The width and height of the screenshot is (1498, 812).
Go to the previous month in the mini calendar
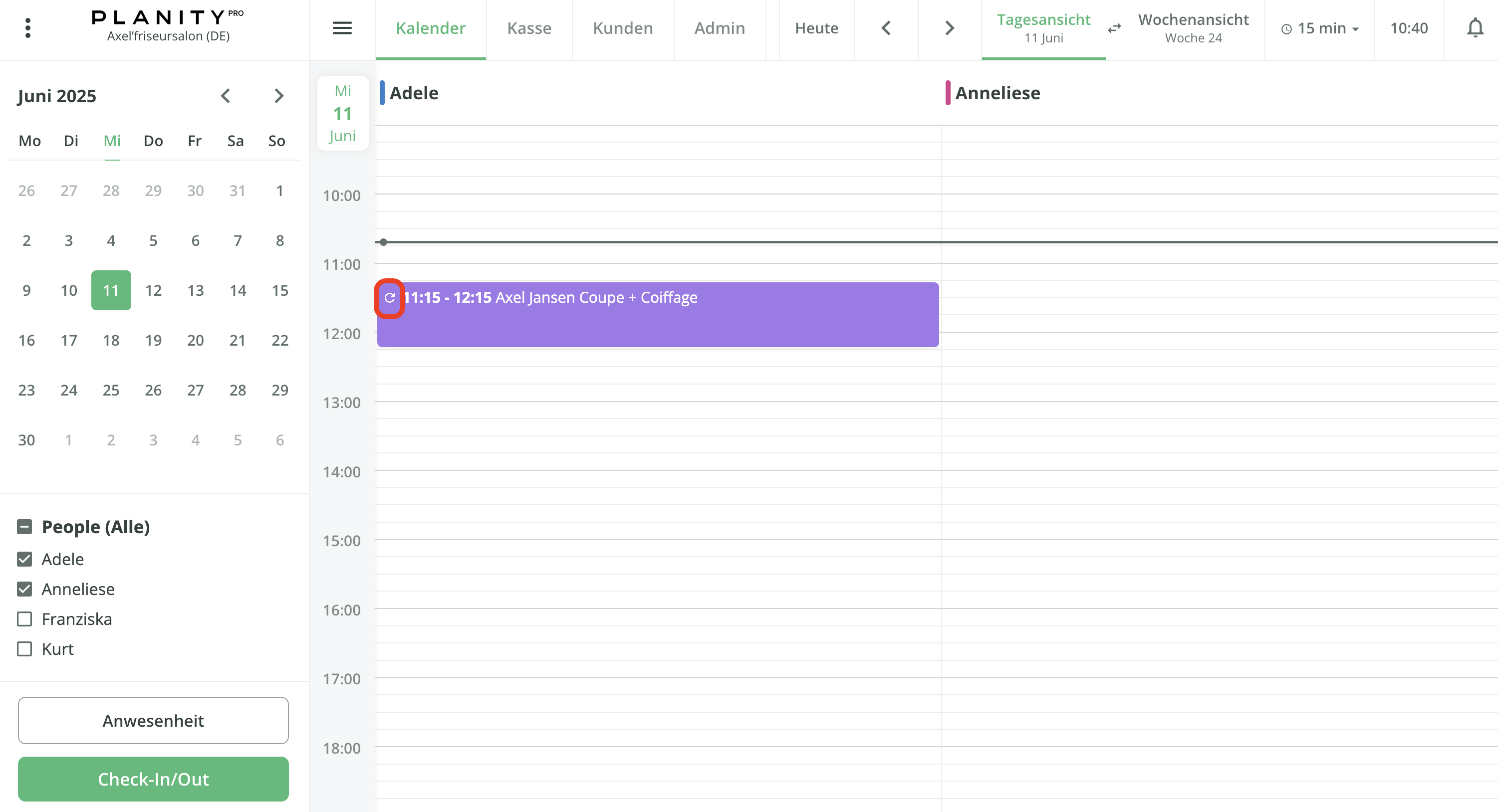(226, 96)
